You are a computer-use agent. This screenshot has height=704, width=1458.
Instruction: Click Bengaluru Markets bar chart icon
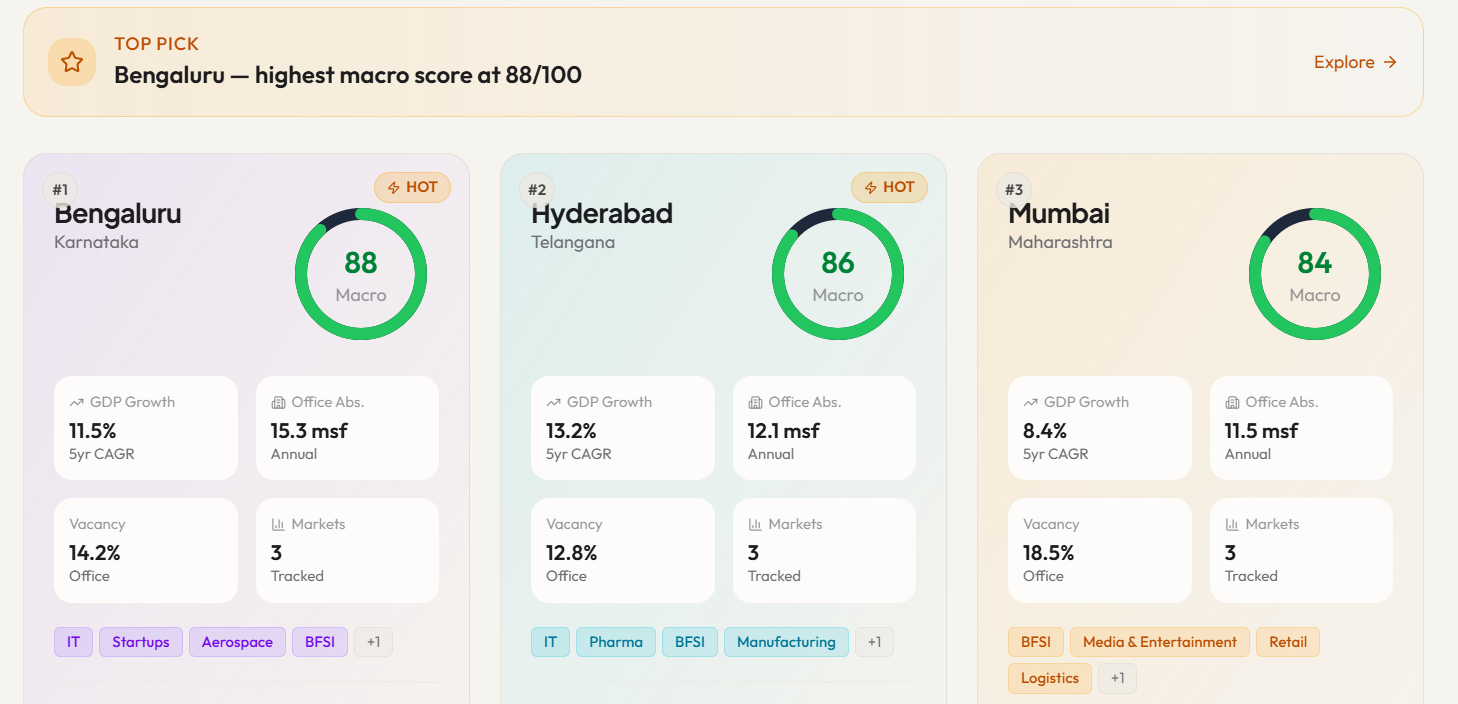[278, 524]
